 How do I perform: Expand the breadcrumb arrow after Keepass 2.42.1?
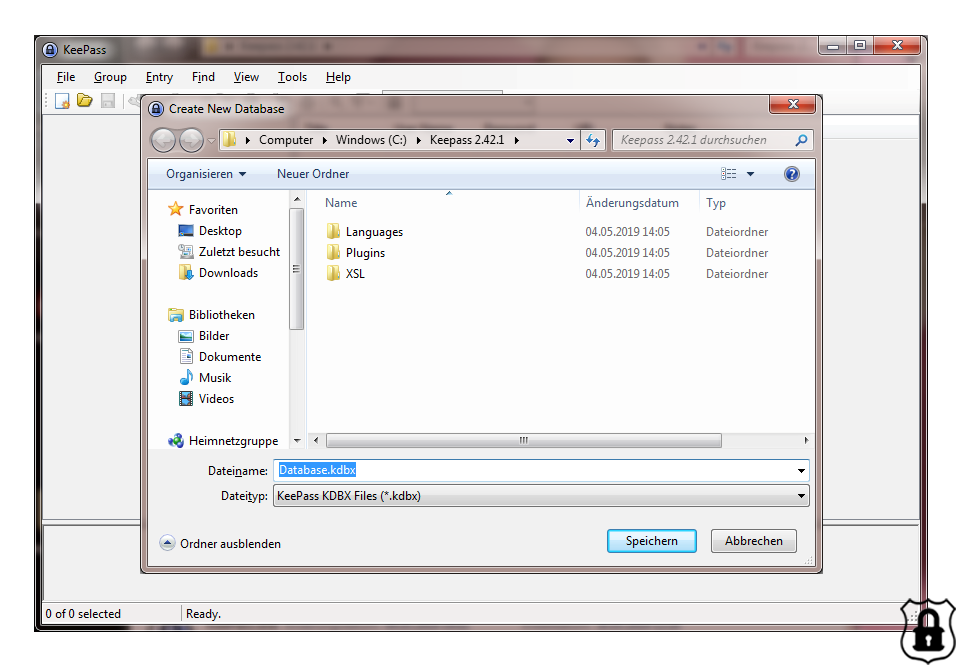click(517, 141)
